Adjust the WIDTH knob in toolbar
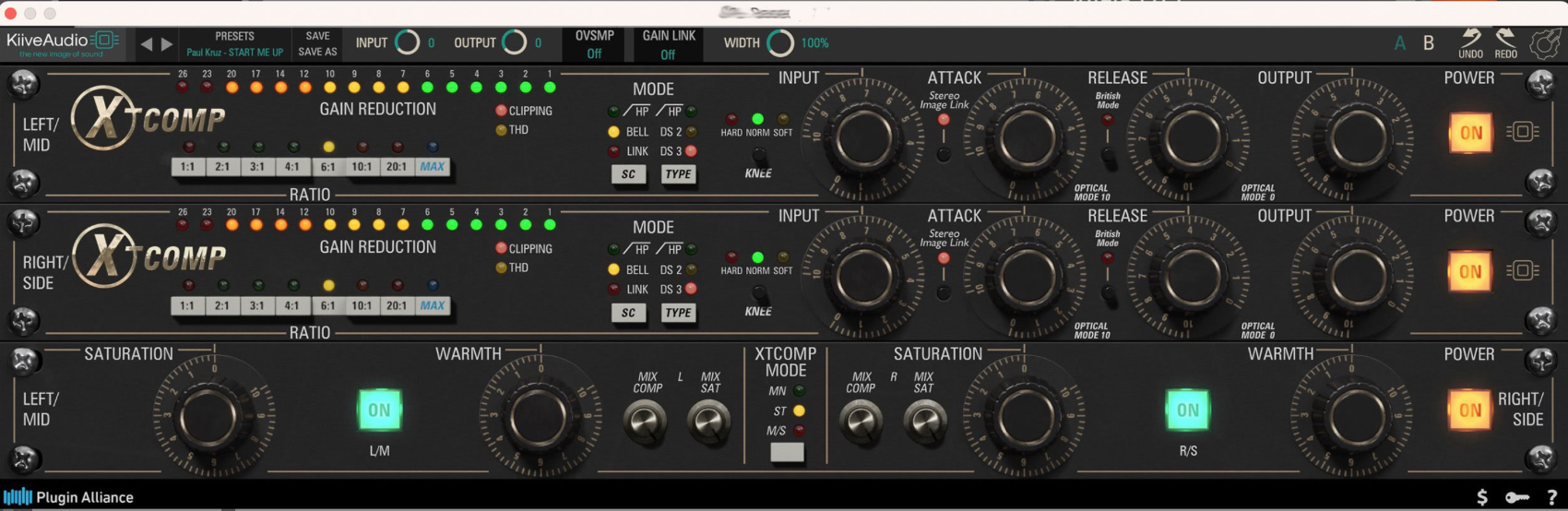This screenshot has height=511, width=1568. point(780,42)
